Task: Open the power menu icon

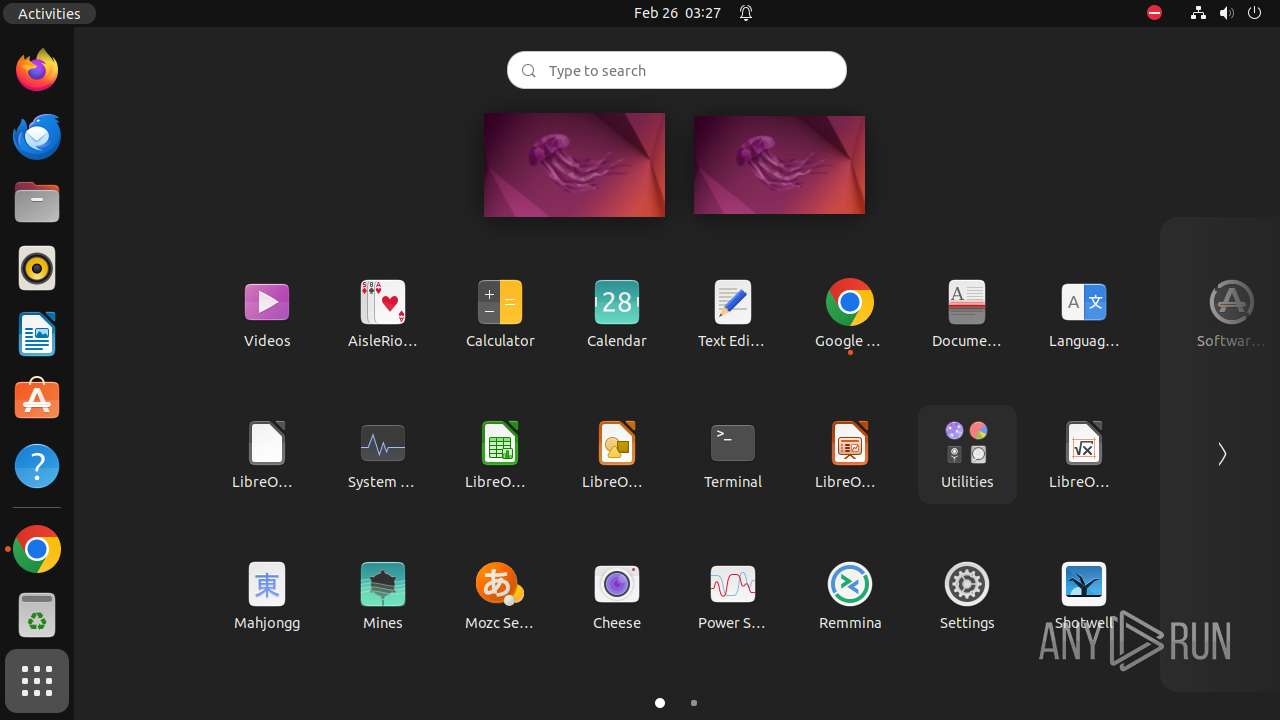Action: (1255, 13)
